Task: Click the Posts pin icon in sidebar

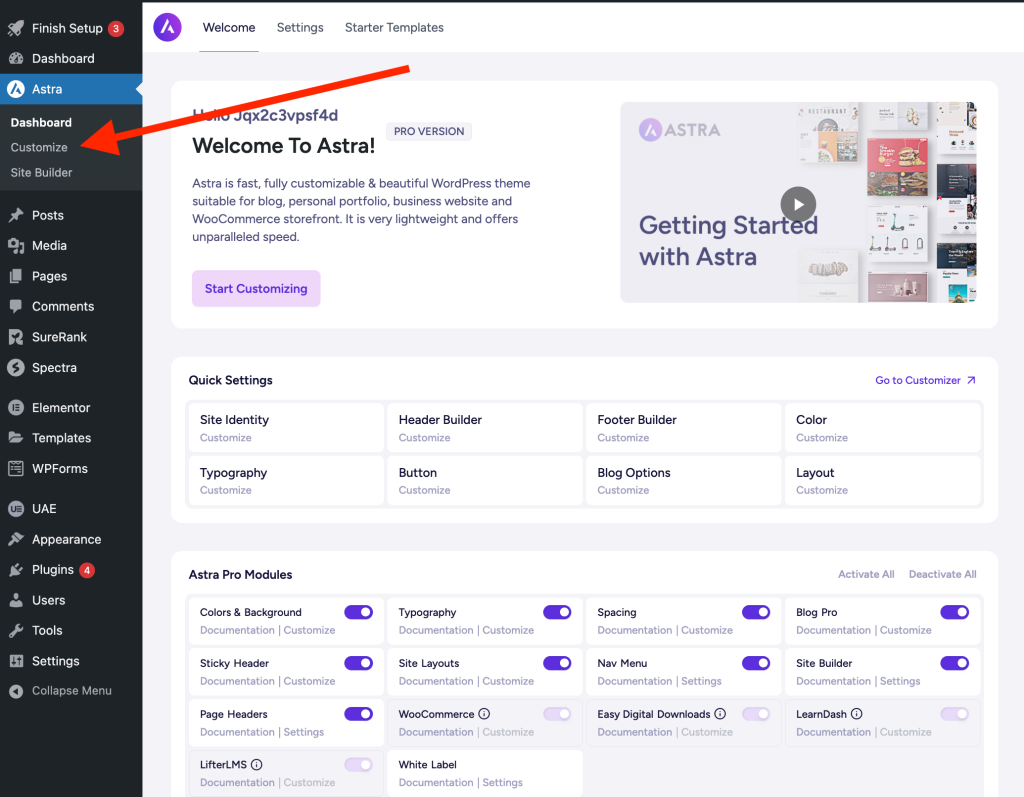Action: [15, 215]
